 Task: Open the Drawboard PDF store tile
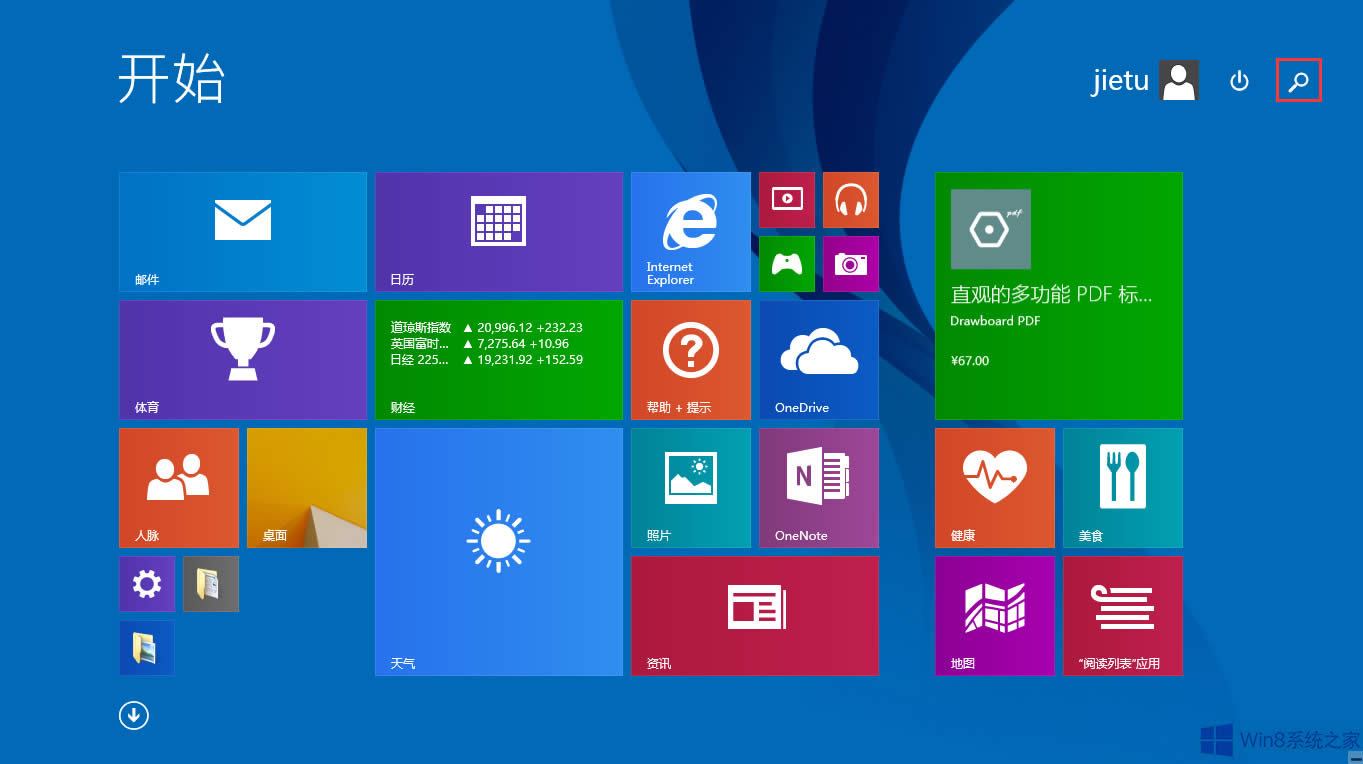(1058, 295)
